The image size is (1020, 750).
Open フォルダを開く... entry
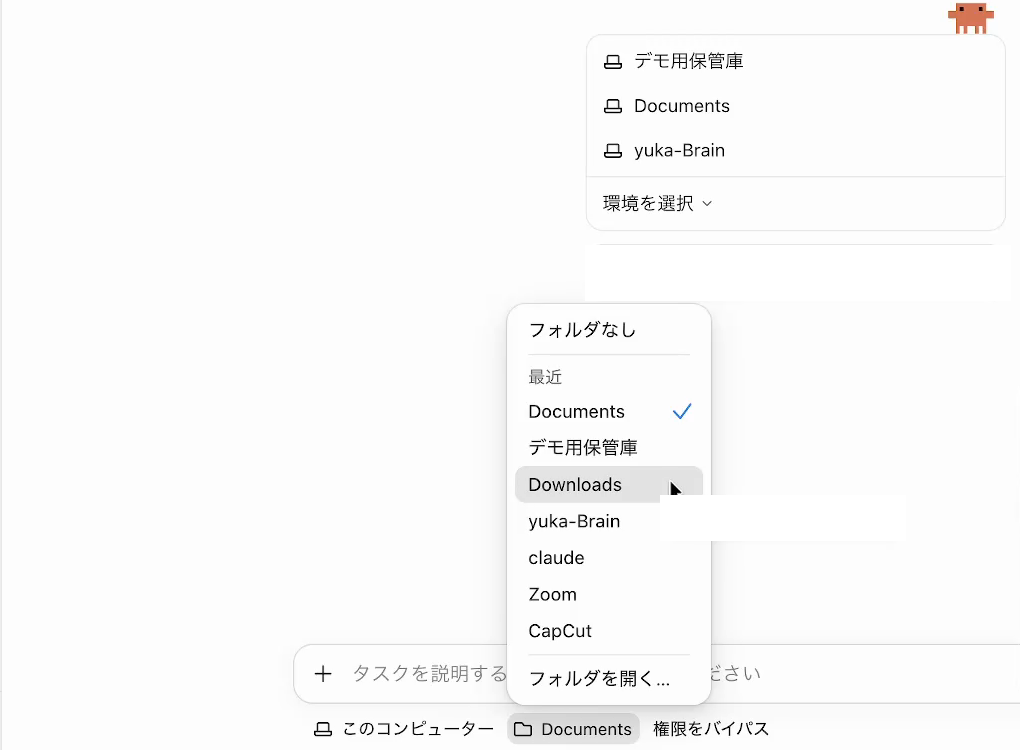[609, 678]
